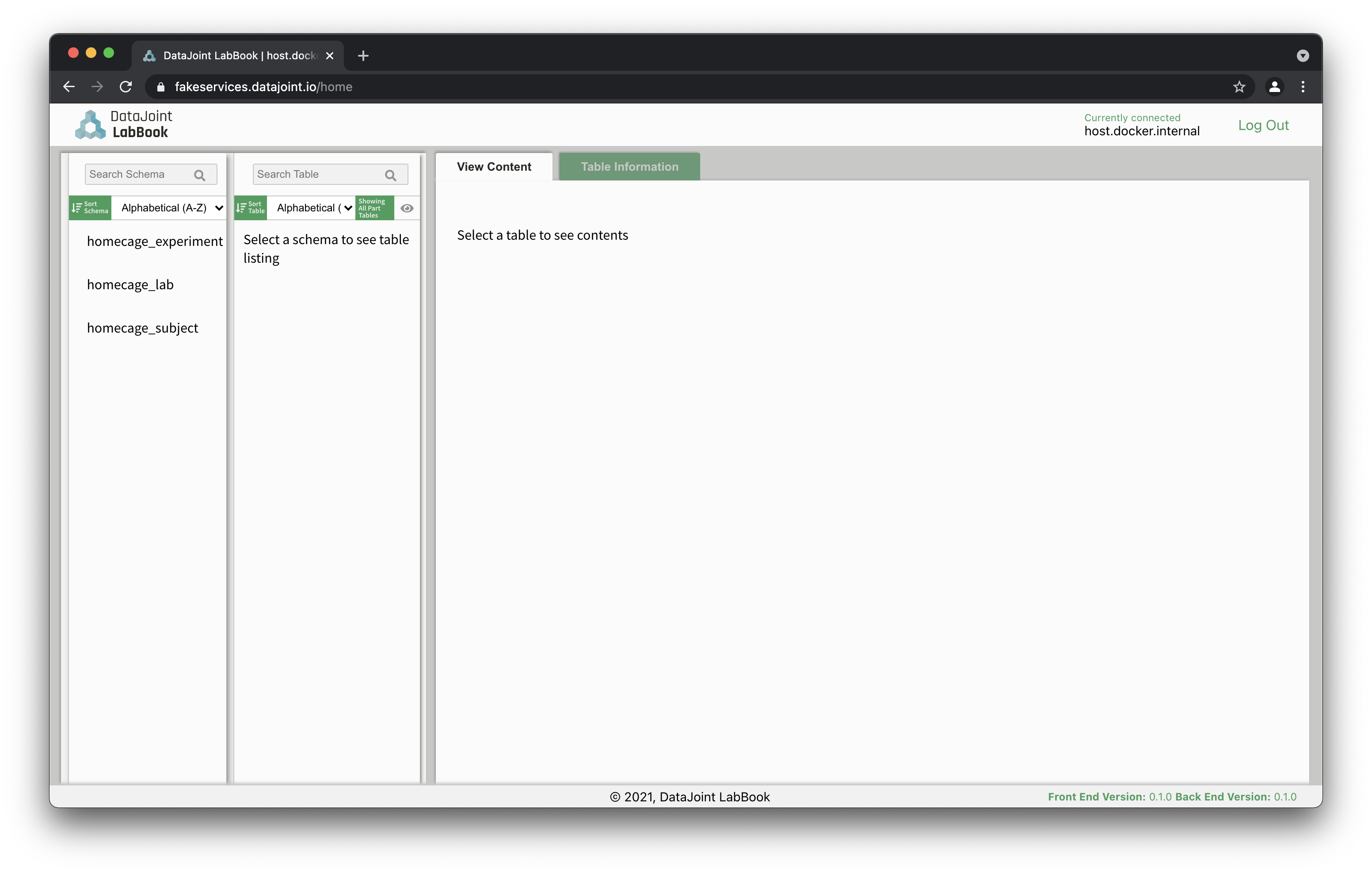
Task: Switch to the Table Information tab
Action: pyautogui.click(x=629, y=166)
